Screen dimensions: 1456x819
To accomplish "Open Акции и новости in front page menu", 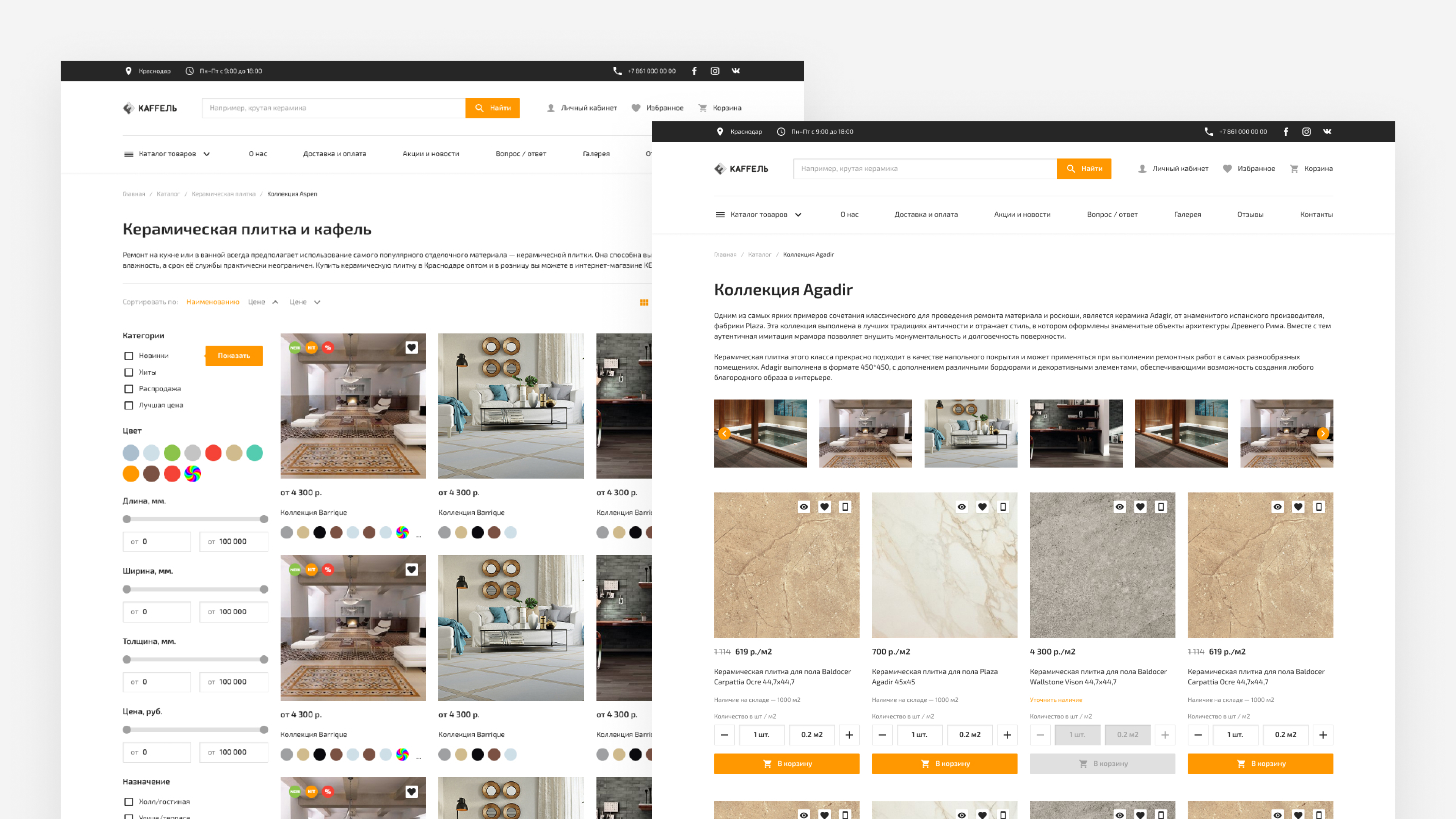I will 1022,215.
